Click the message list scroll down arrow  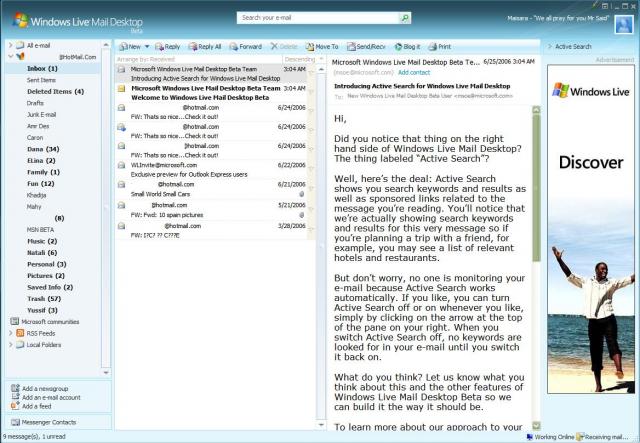(321, 425)
